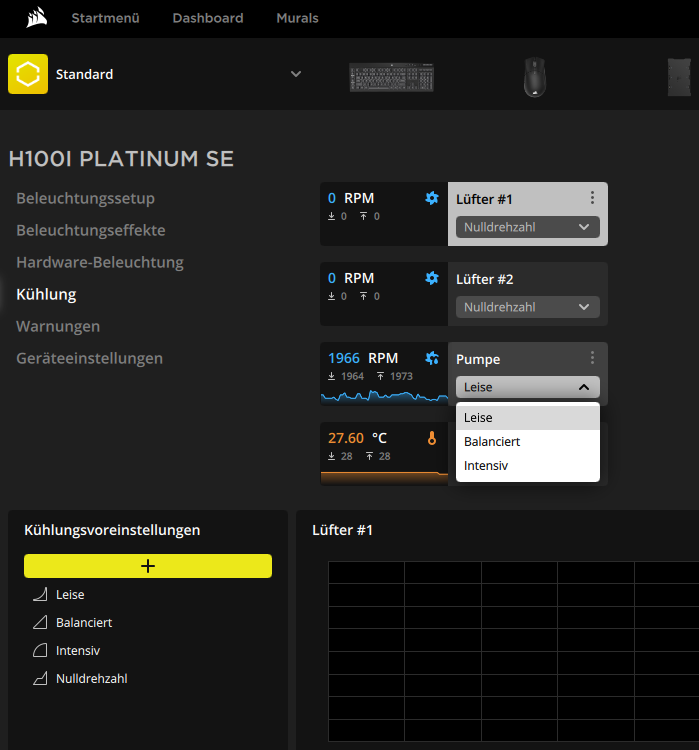Select the mouse device thumbnail
The image size is (699, 750).
(535, 77)
